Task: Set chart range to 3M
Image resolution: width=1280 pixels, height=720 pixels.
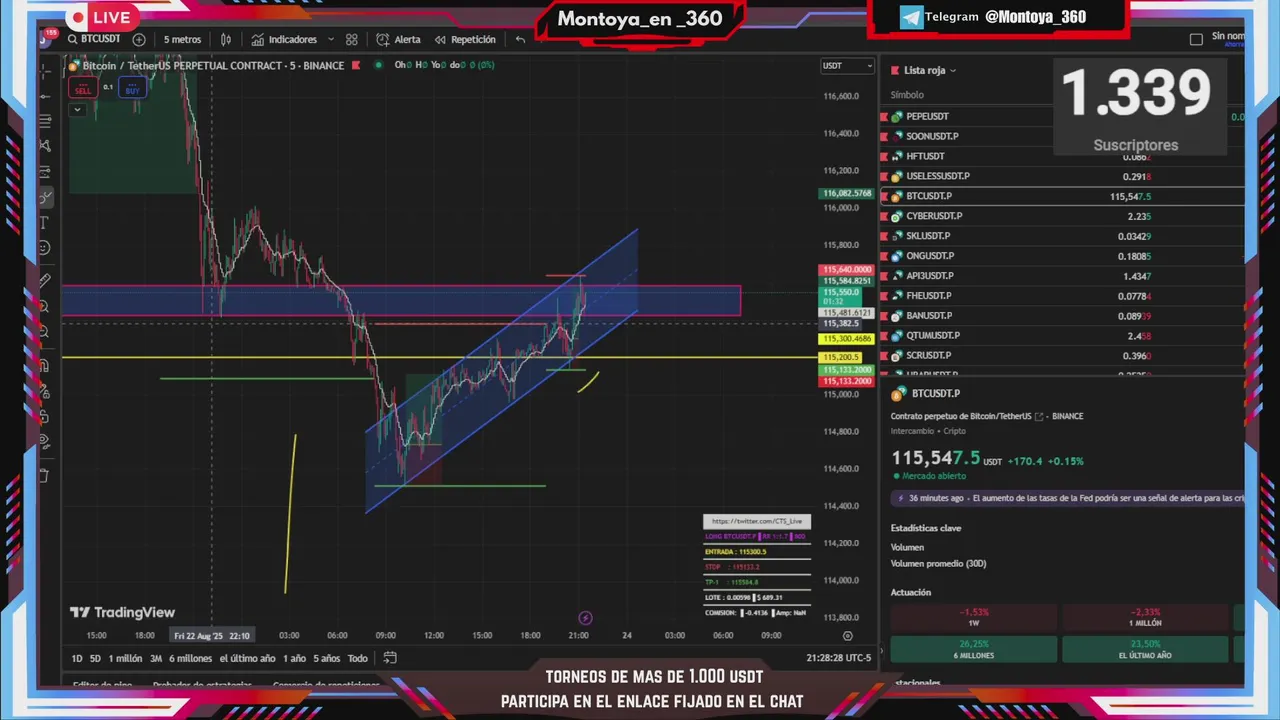Action: (x=156, y=658)
